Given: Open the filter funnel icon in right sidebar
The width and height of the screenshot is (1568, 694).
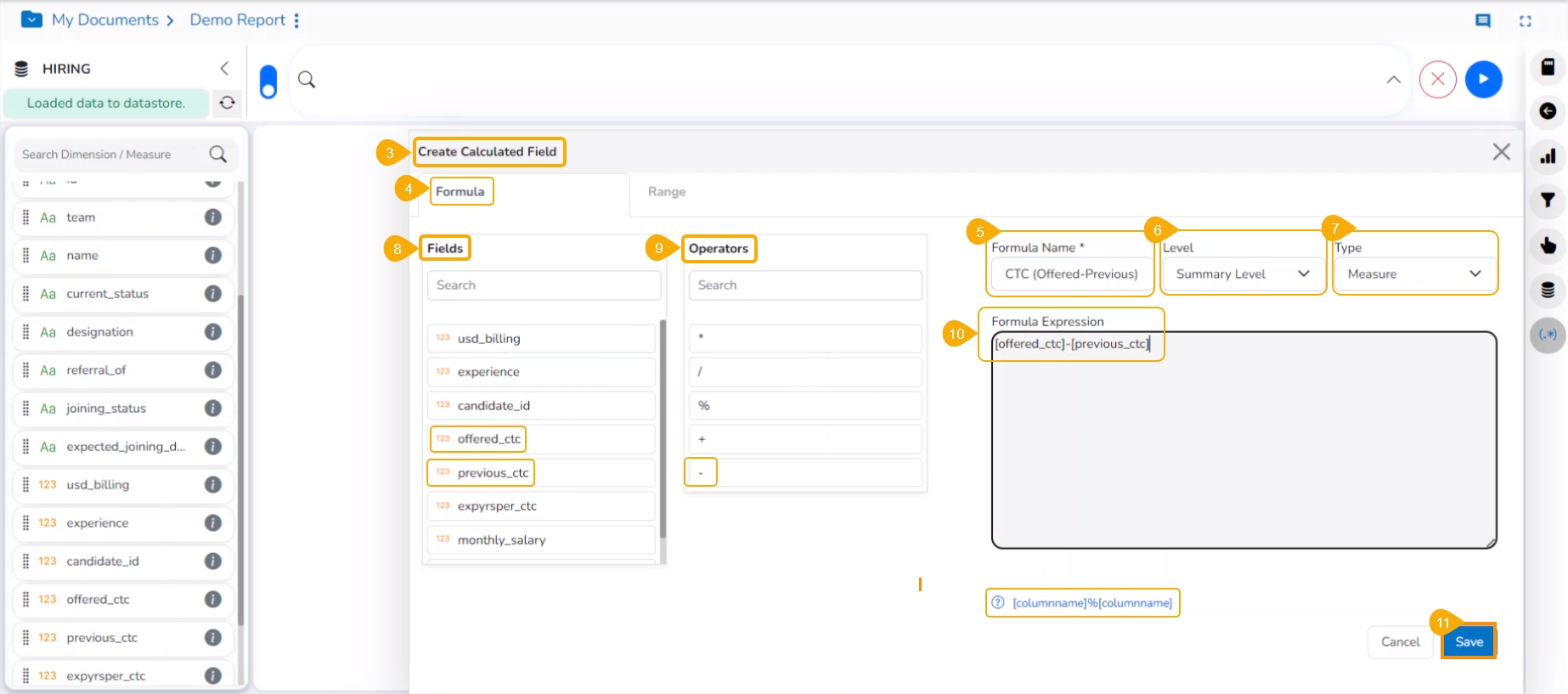Looking at the screenshot, I should pos(1548,200).
